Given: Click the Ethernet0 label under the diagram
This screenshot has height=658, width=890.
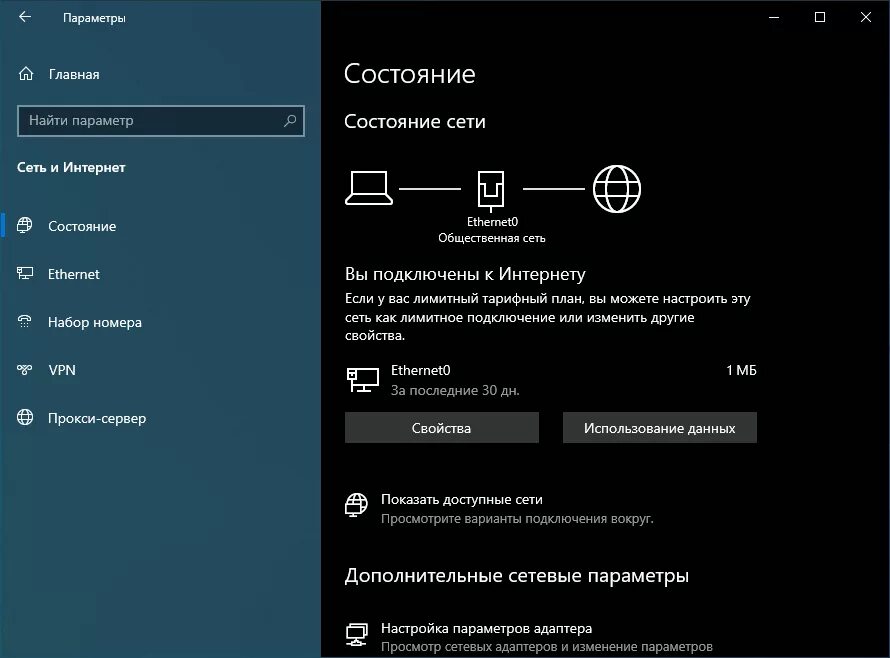Looking at the screenshot, I should 492,221.
